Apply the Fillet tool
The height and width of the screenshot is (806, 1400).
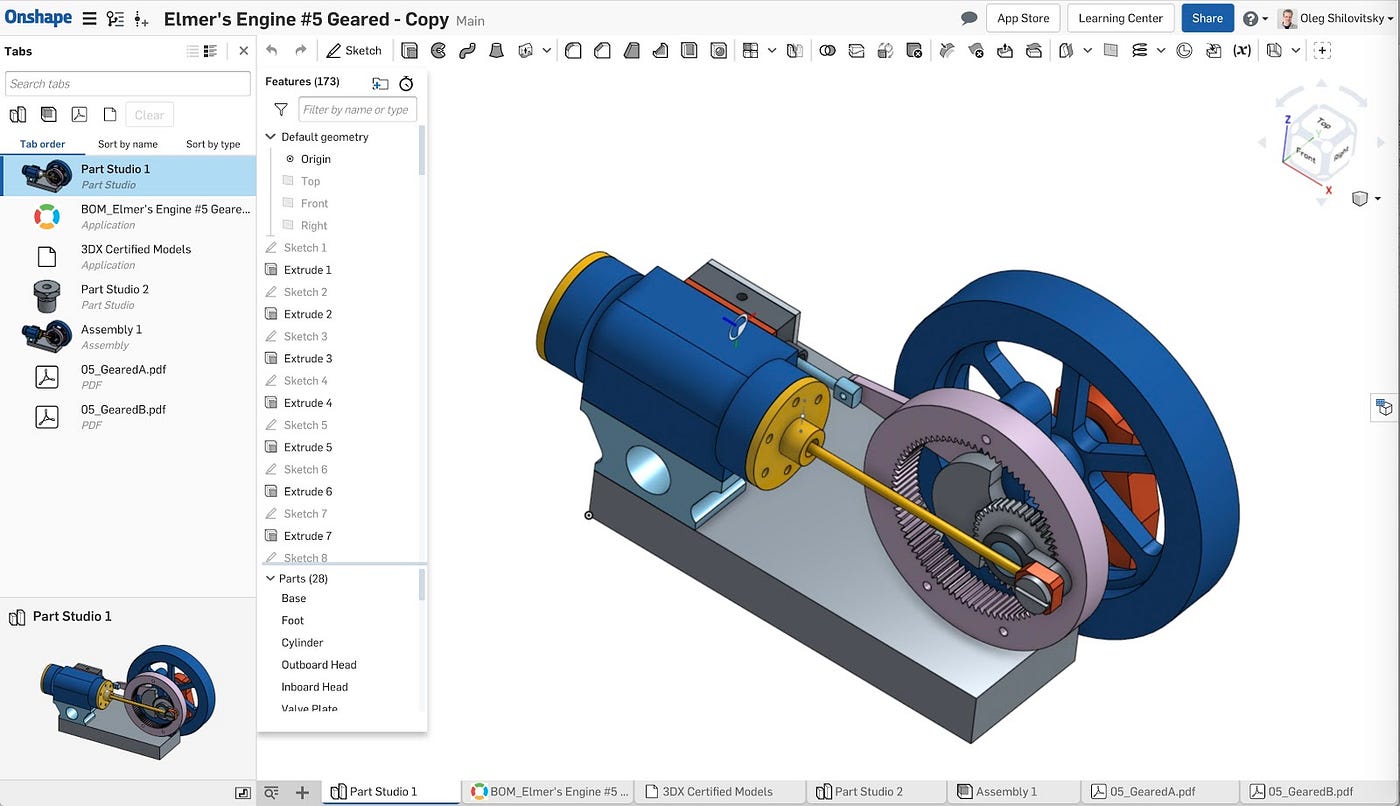coord(573,50)
